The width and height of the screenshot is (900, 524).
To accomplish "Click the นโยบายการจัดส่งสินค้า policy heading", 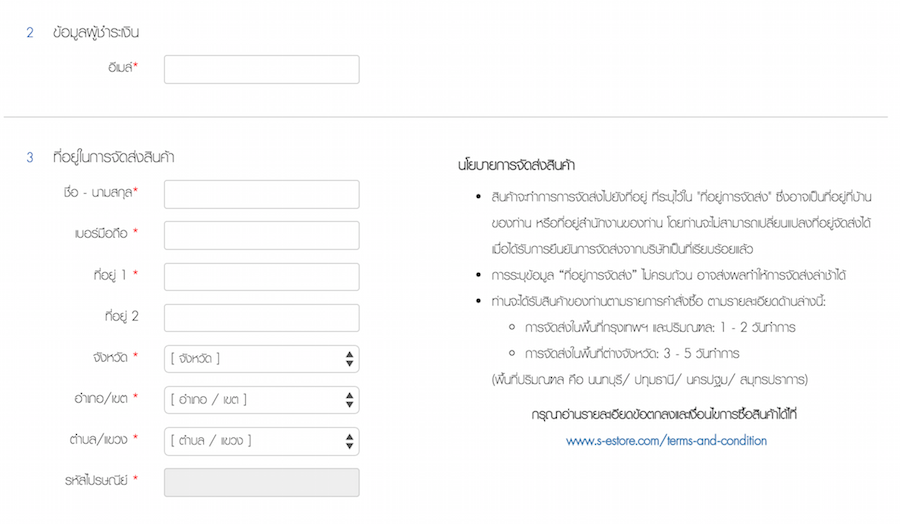I will click(516, 165).
